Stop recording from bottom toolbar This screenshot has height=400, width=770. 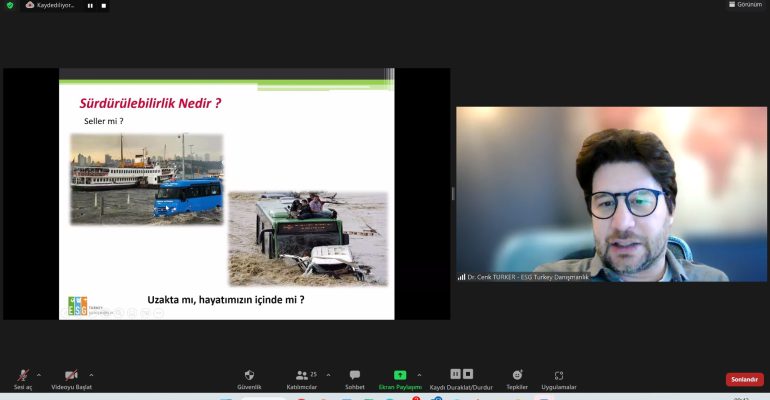(x=468, y=374)
